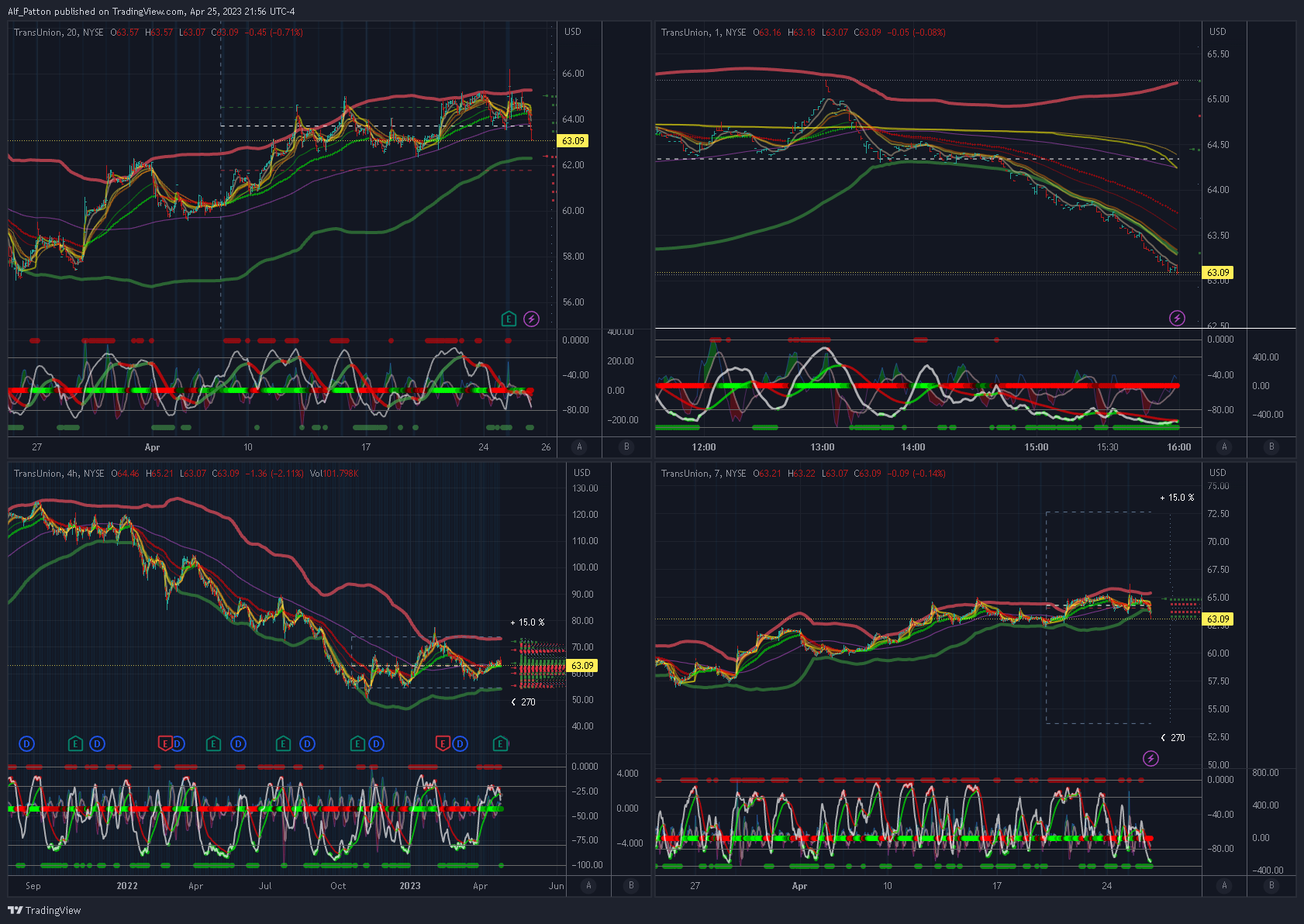Click the '65.50' price level on 1-minute chart
The image size is (1304, 924).
[1218, 54]
